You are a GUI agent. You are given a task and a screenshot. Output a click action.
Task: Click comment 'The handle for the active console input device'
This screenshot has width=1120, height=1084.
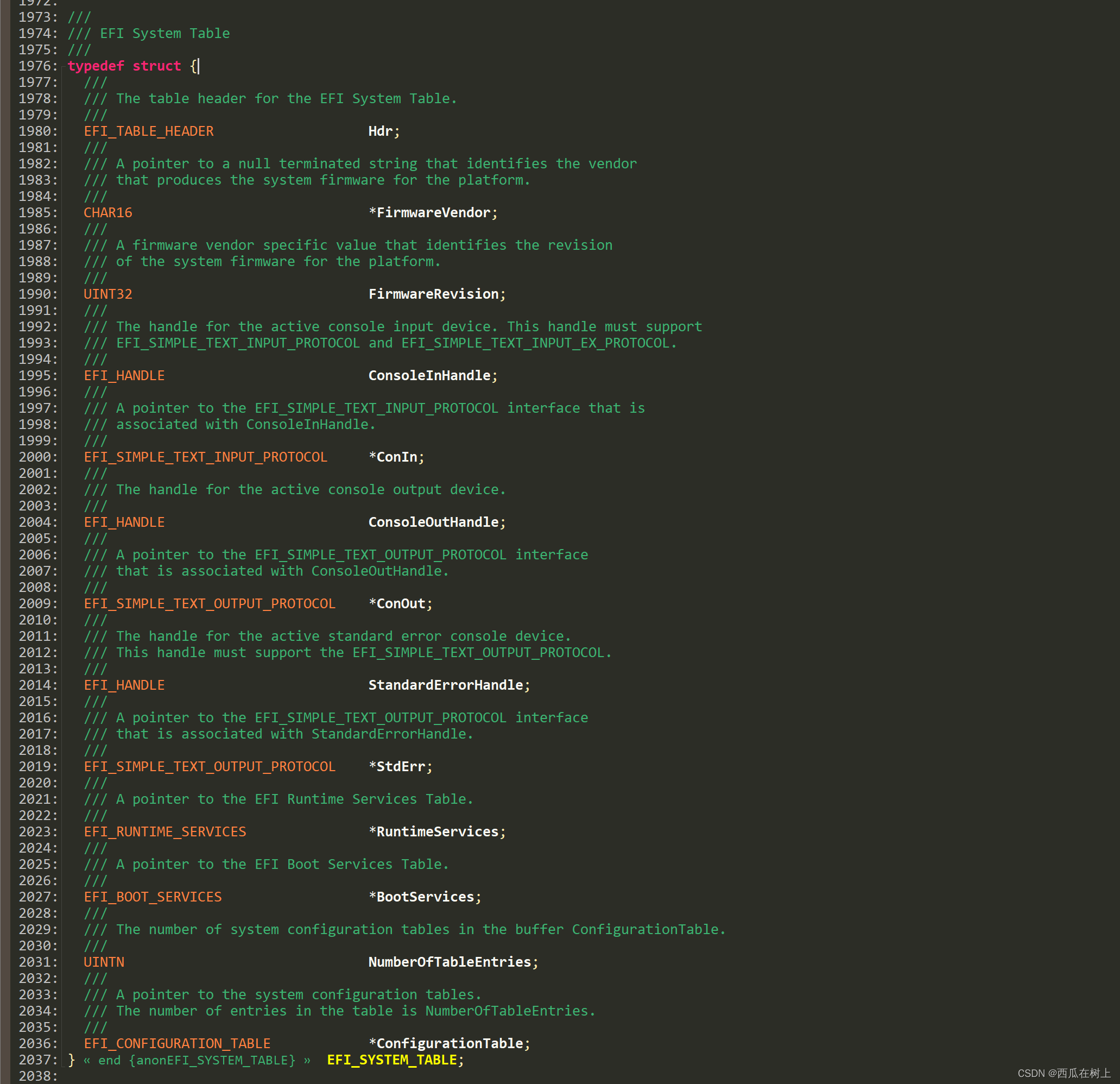coord(303,327)
